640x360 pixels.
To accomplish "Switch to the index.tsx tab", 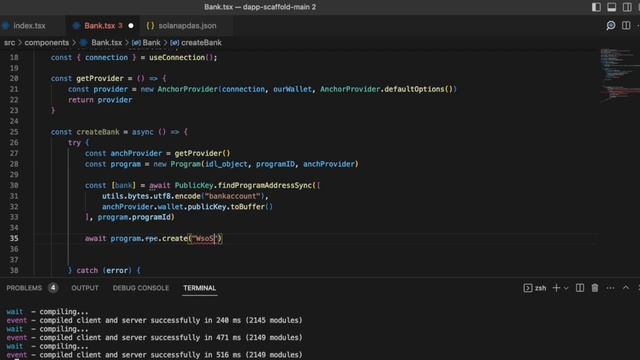I will pyautogui.click(x=29, y=26).
